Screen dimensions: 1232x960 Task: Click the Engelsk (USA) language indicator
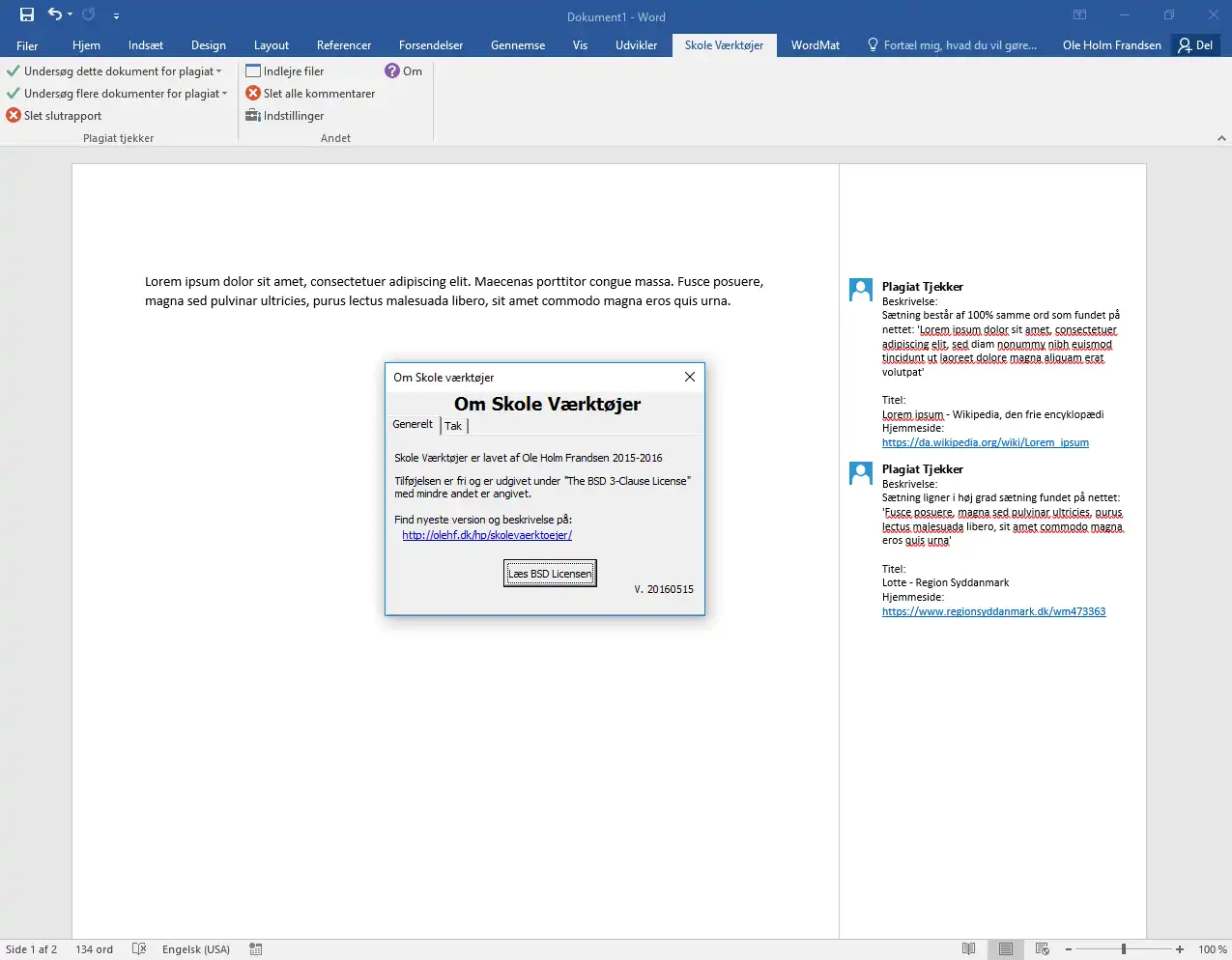click(x=196, y=949)
